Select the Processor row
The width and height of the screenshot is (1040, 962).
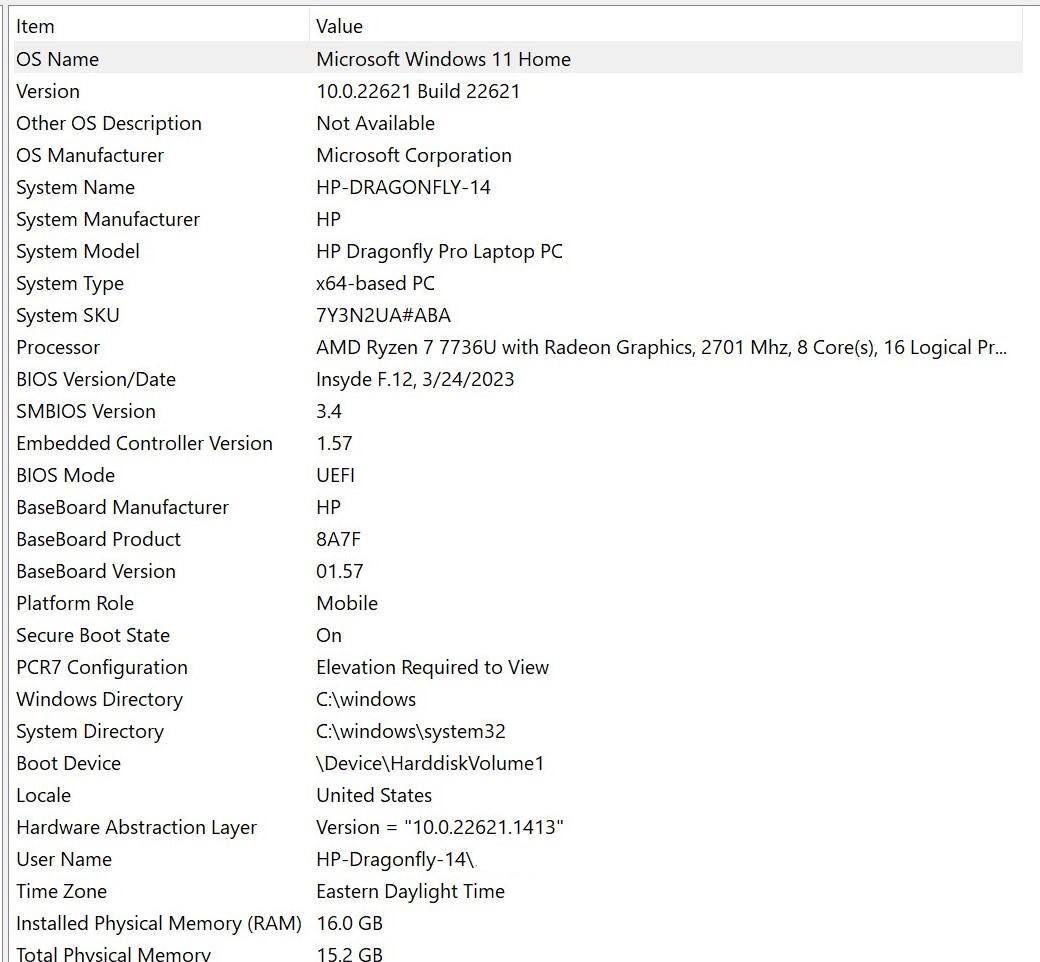[58, 347]
